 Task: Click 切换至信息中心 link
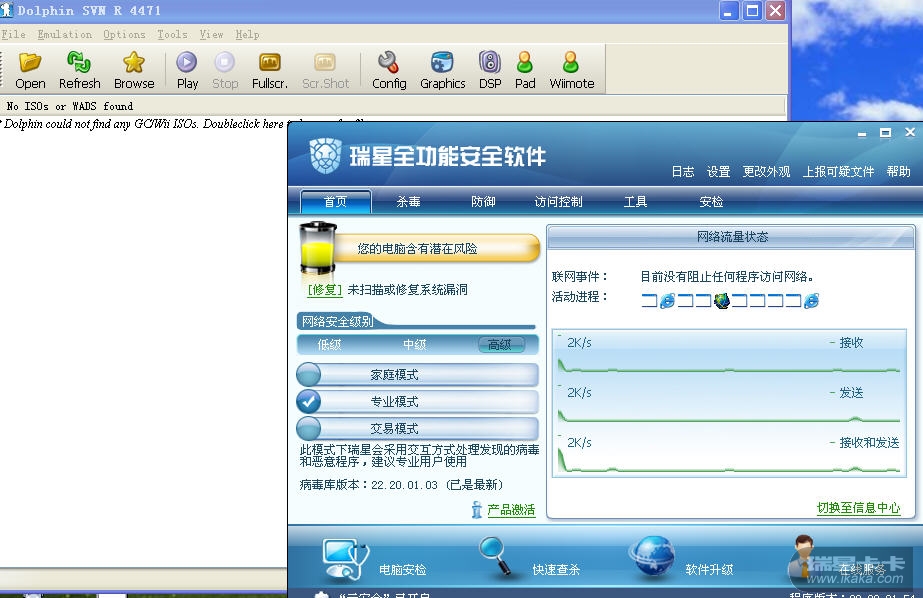pyautogui.click(x=858, y=508)
